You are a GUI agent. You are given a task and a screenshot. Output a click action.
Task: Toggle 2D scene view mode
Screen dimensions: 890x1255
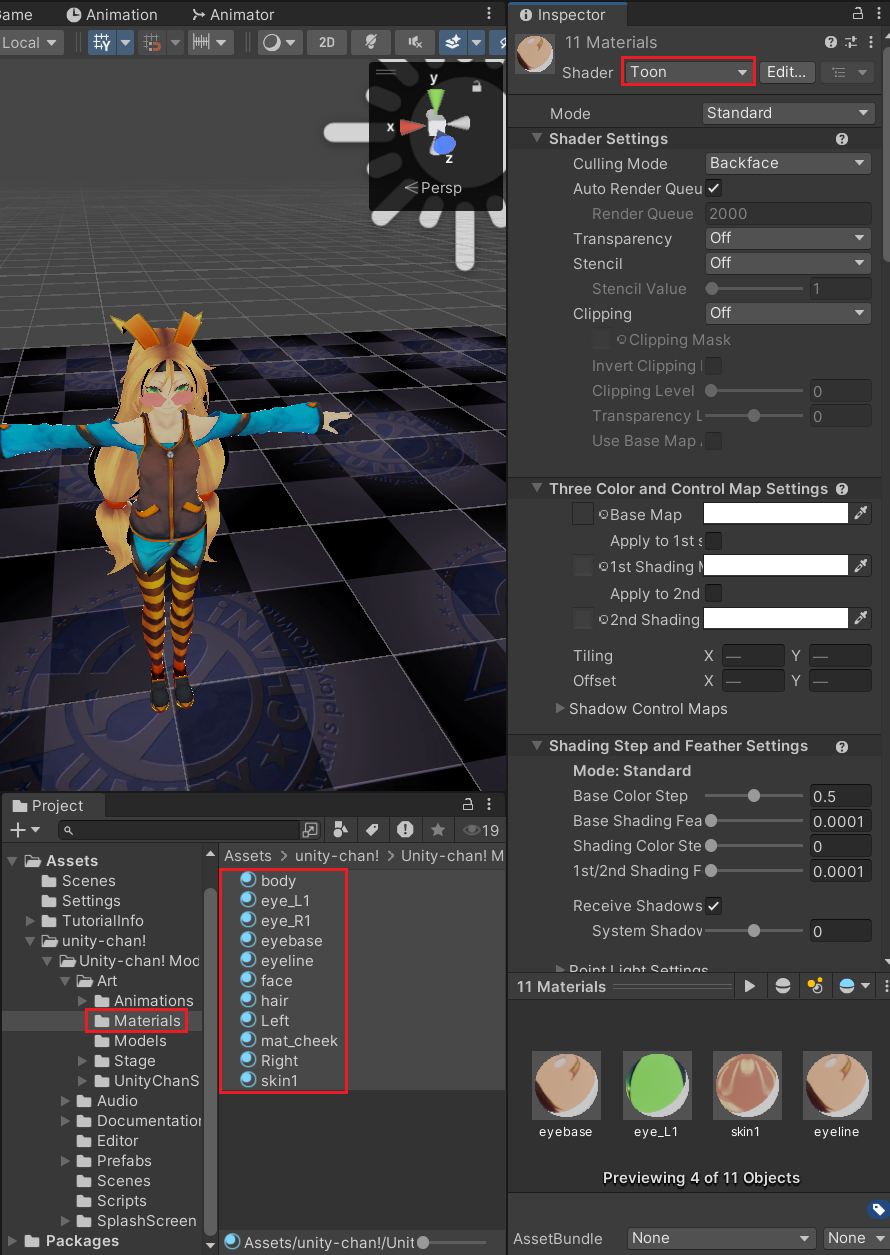tap(326, 43)
